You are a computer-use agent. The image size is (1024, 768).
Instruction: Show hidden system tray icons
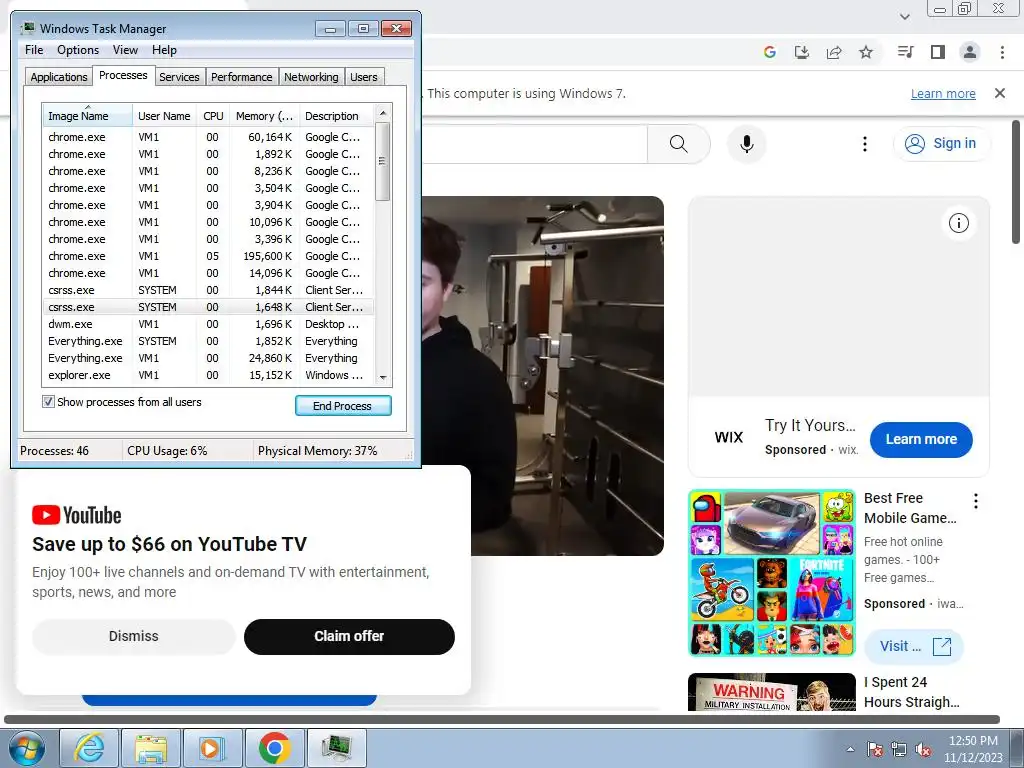tap(850, 749)
